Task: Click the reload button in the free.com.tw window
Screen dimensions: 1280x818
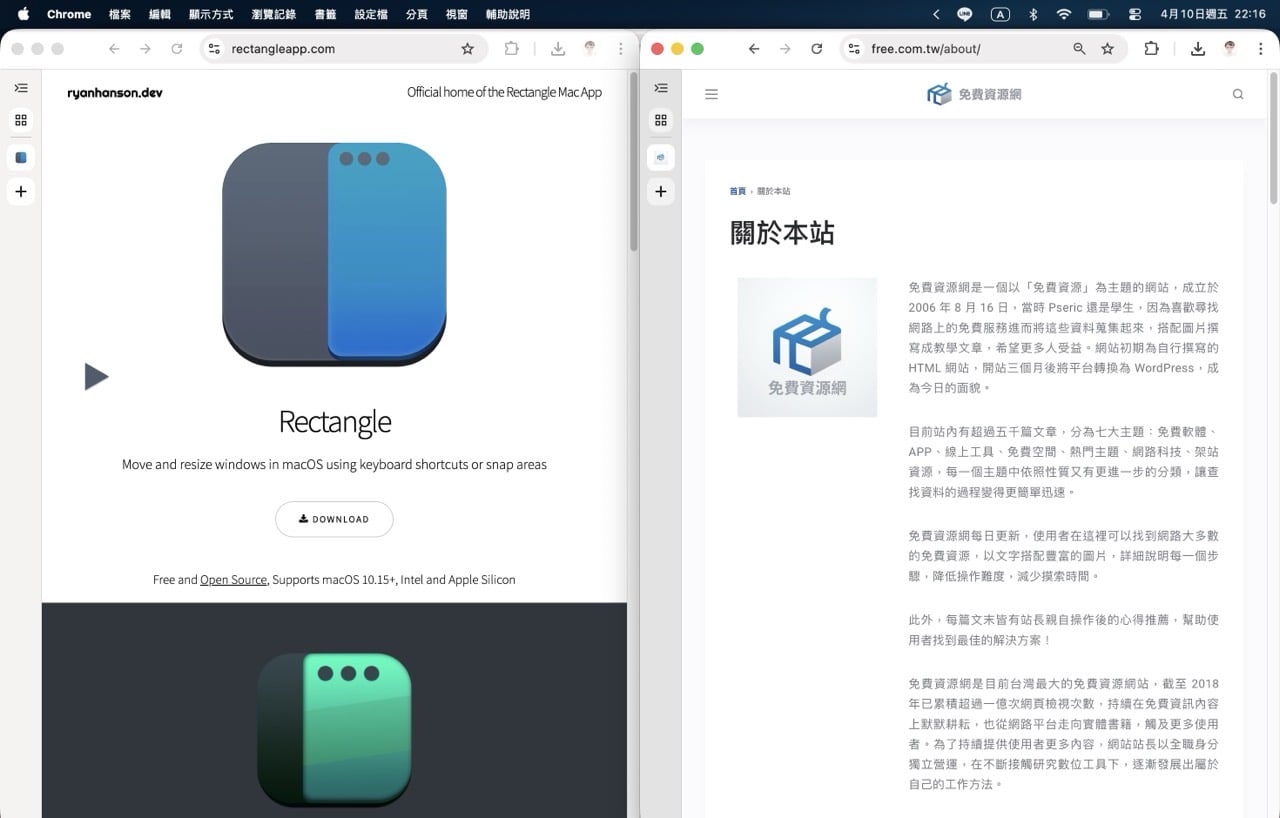Action: [x=817, y=49]
